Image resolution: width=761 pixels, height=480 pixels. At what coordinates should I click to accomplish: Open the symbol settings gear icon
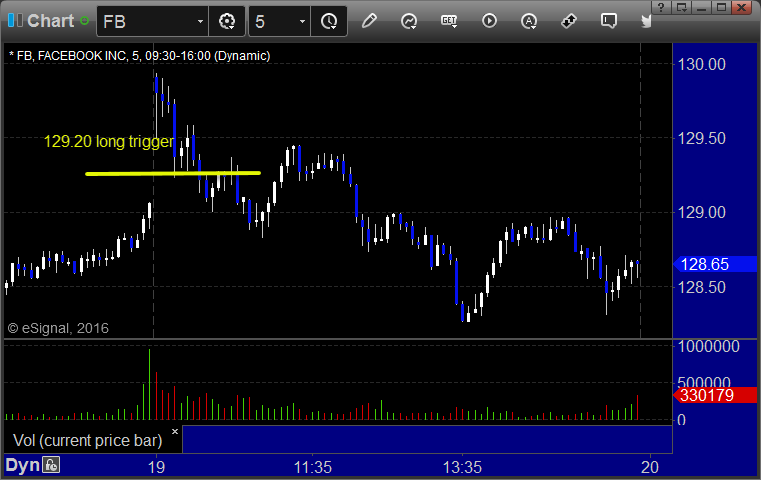pos(227,21)
